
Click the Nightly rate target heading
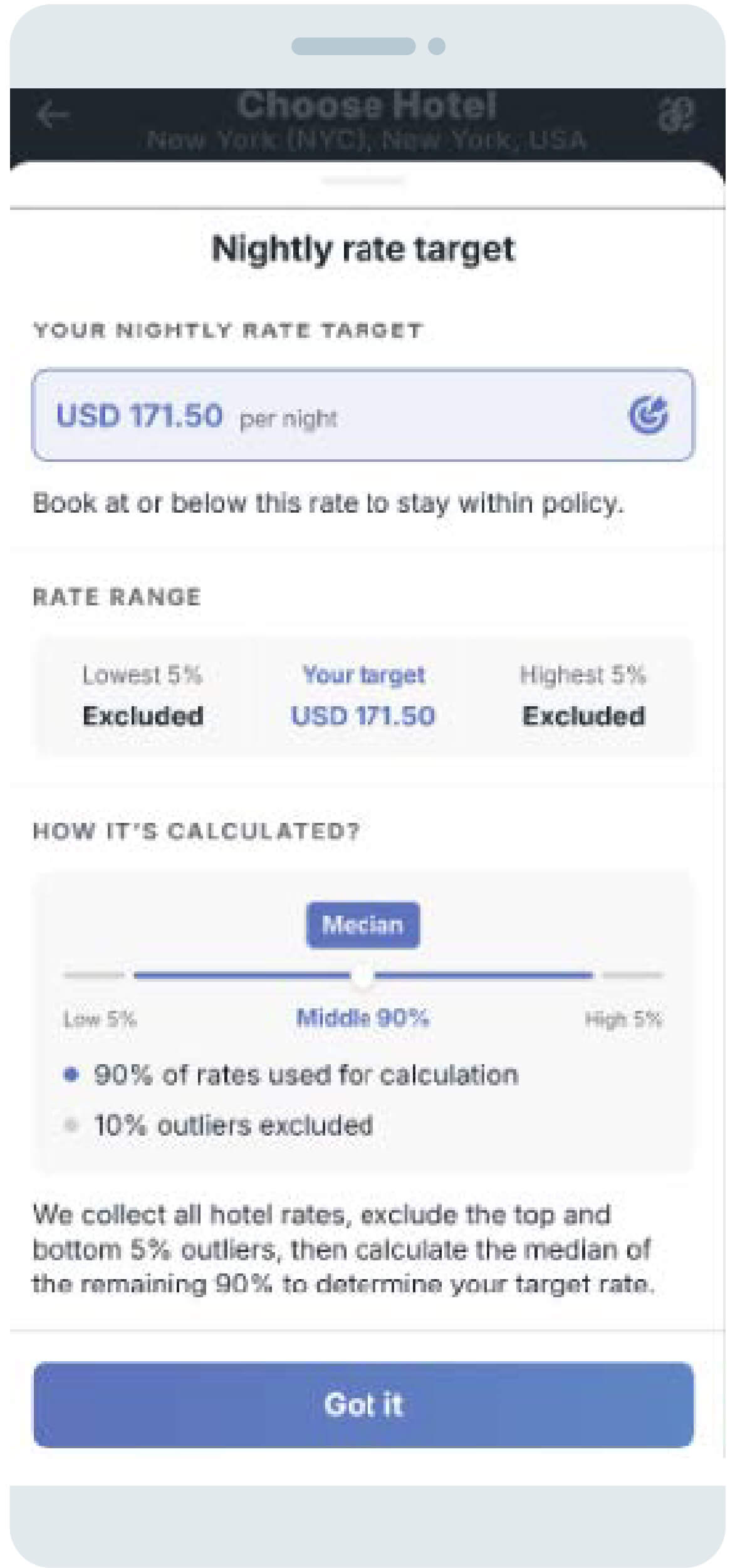[x=363, y=249]
